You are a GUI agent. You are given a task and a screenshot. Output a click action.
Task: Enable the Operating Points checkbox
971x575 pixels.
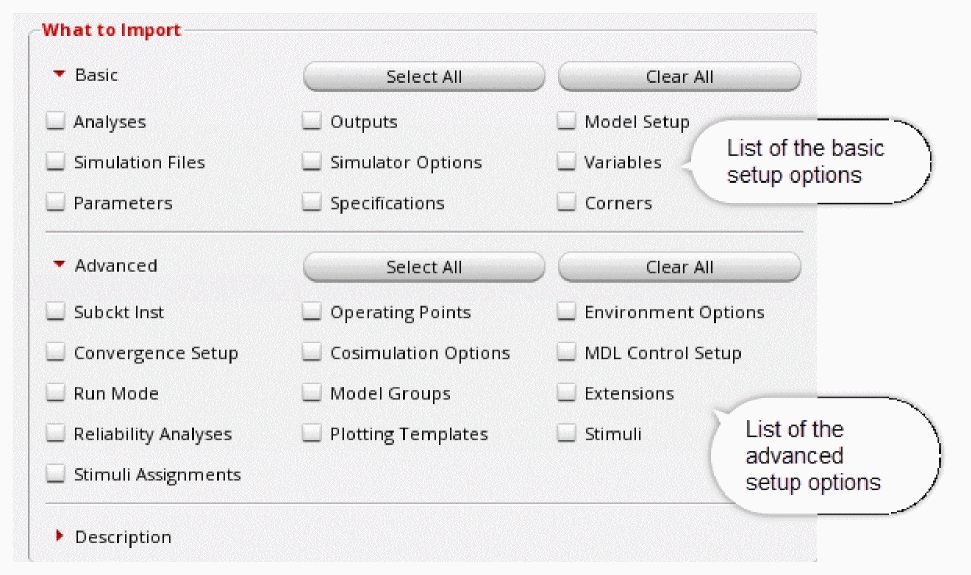pyautogui.click(x=313, y=312)
